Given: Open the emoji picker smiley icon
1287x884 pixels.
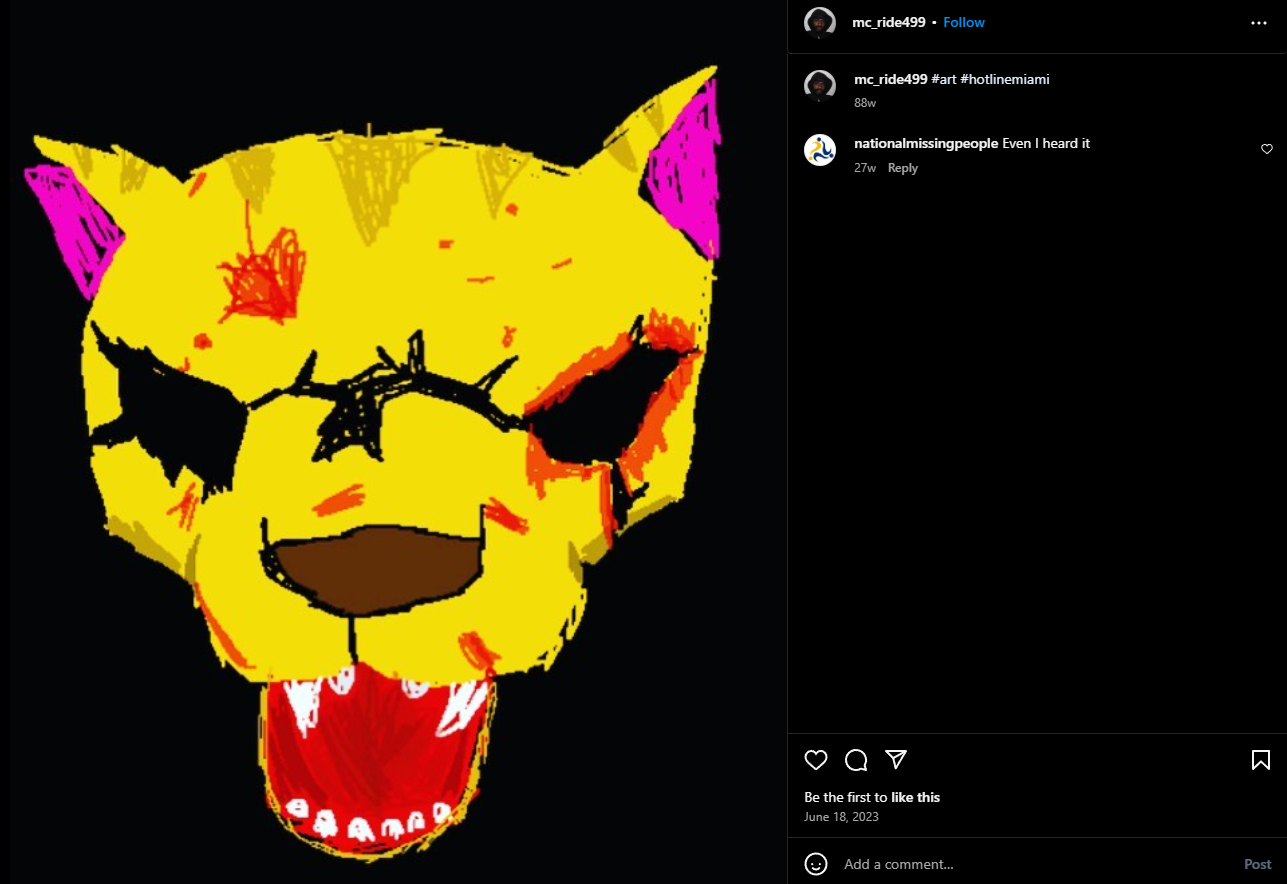Looking at the screenshot, I should point(816,864).
